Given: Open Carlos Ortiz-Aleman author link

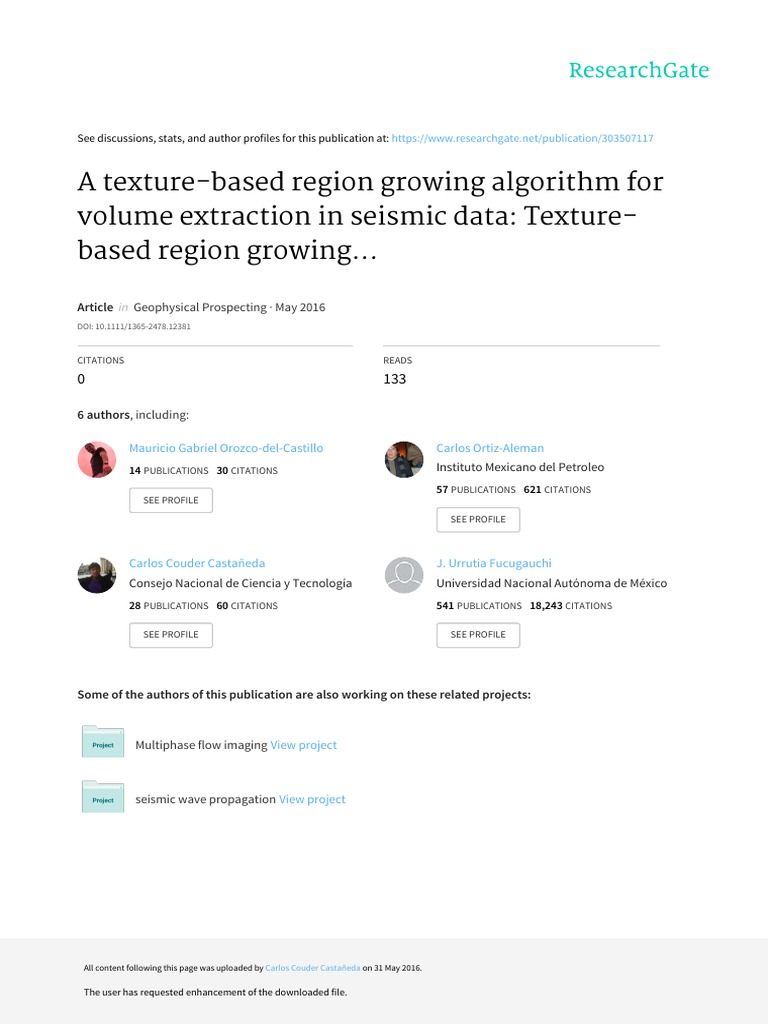Looking at the screenshot, I should click(x=490, y=448).
